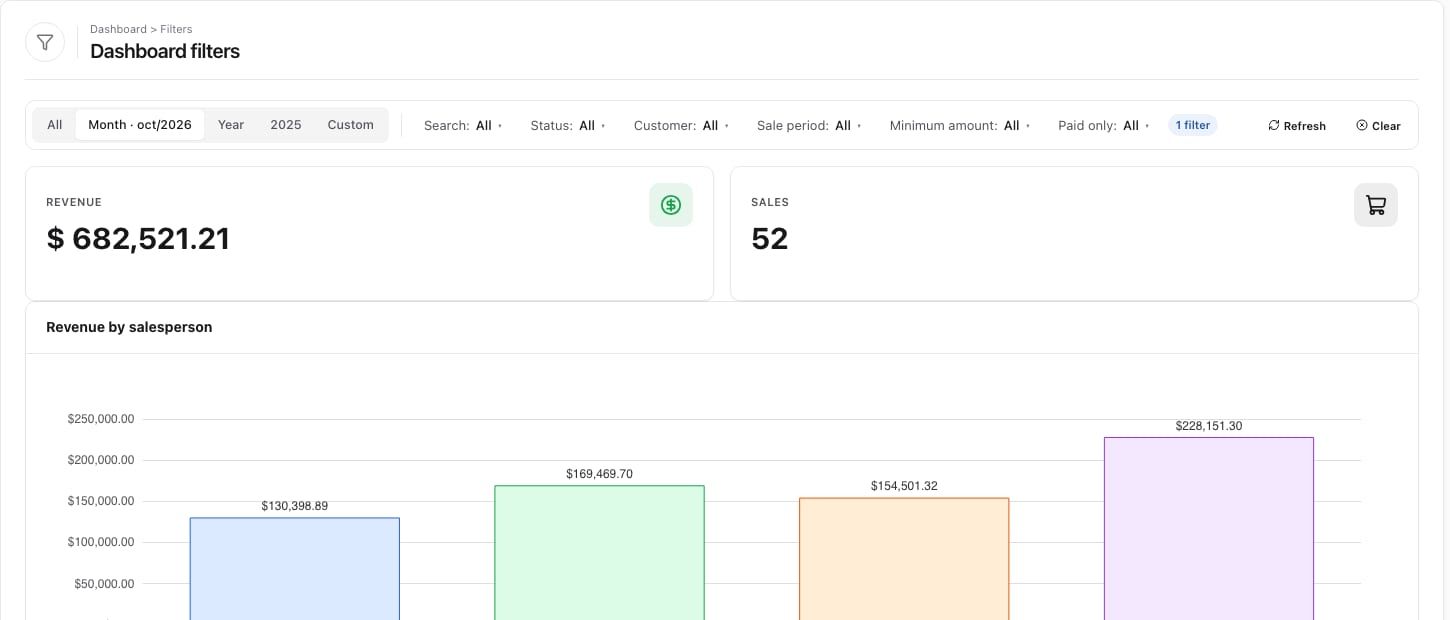Click the green dollar revenue icon
1450x620 pixels.
tap(671, 205)
